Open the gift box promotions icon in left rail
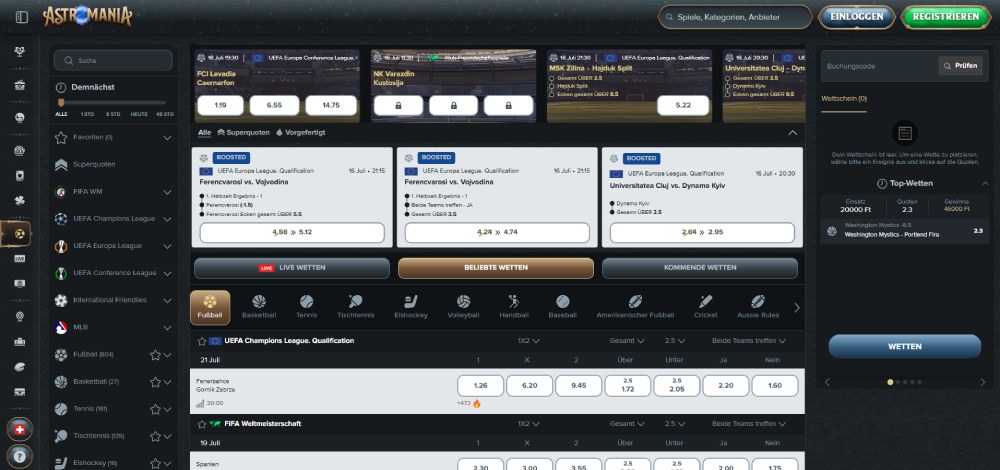This screenshot has width=1000, height=470. pos(19,85)
